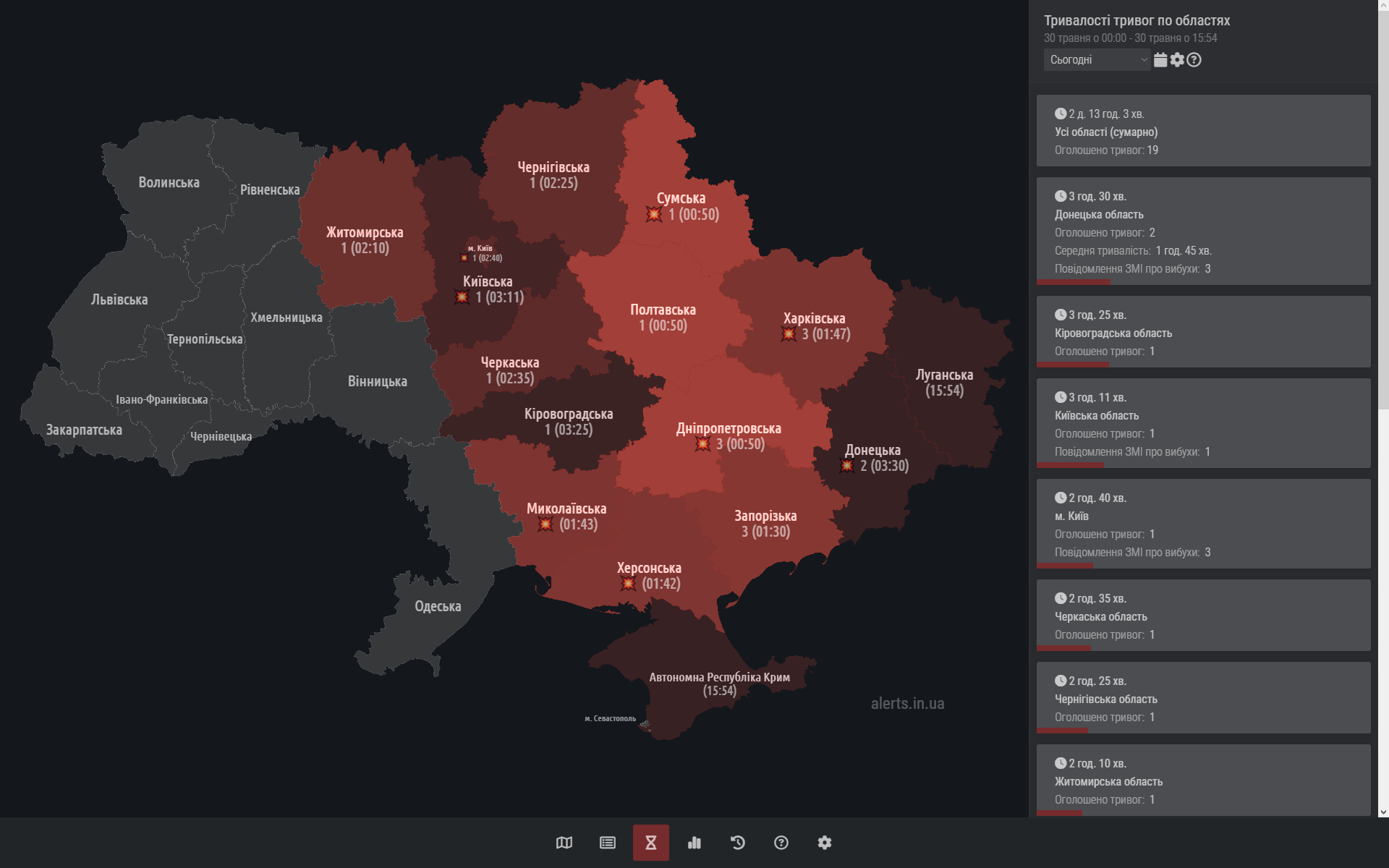Select the Донецька область duration card

tap(1202, 231)
